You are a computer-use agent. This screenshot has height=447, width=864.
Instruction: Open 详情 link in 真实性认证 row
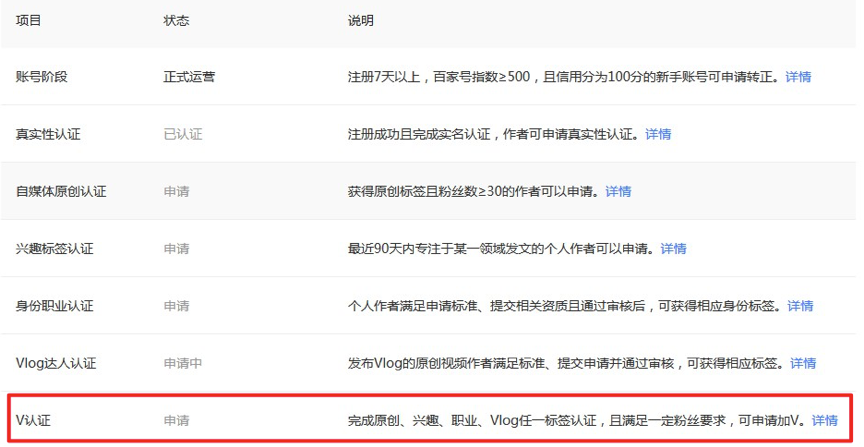658,134
